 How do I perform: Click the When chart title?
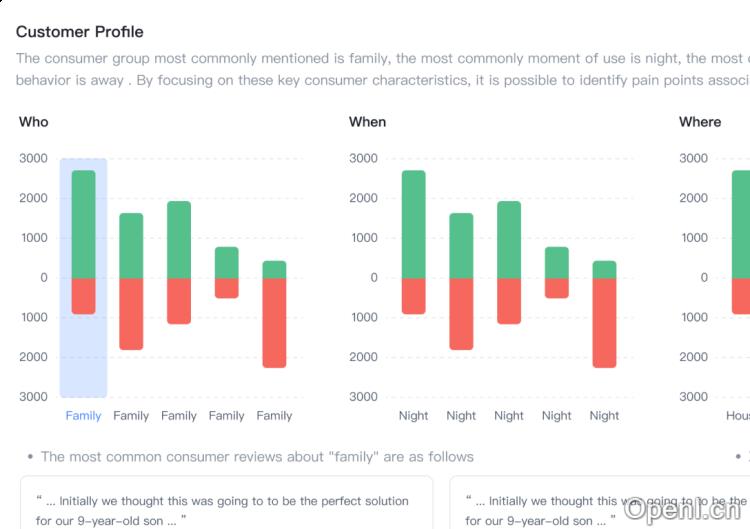(x=367, y=122)
